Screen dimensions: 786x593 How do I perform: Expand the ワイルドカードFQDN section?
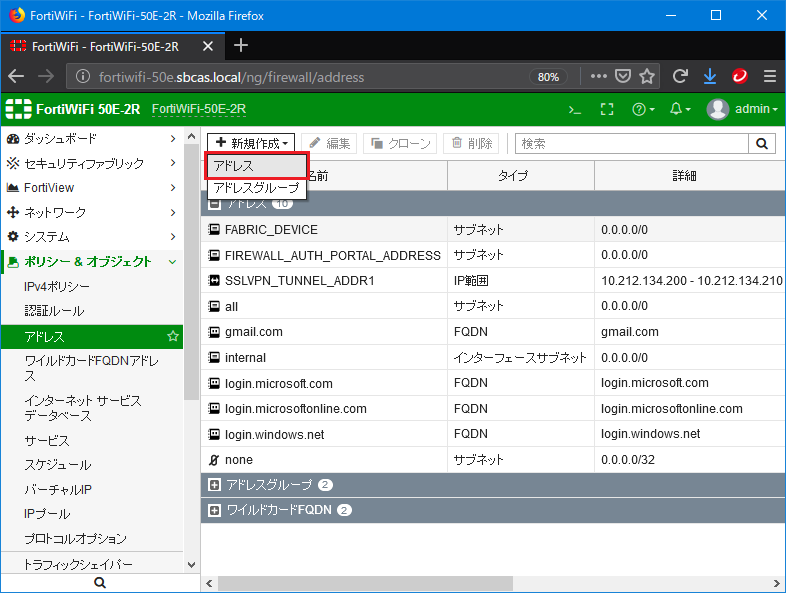[214, 510]
